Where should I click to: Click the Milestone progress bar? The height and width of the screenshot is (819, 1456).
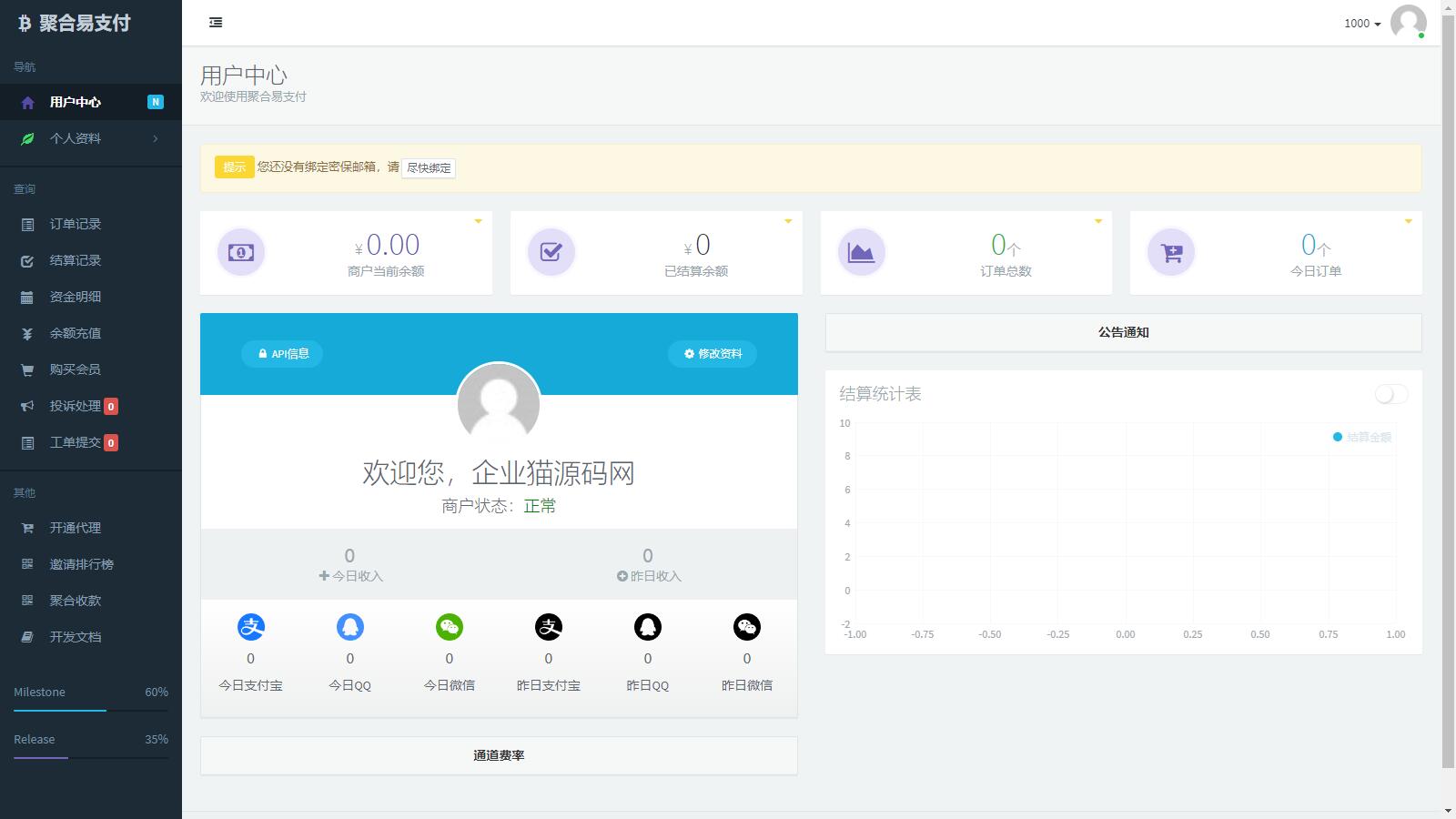91,710
